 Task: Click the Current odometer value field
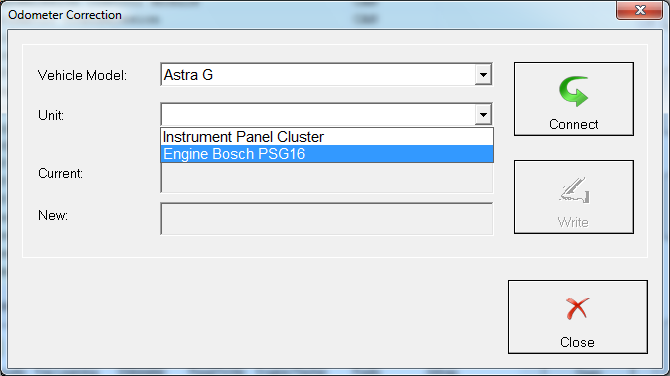327,177
